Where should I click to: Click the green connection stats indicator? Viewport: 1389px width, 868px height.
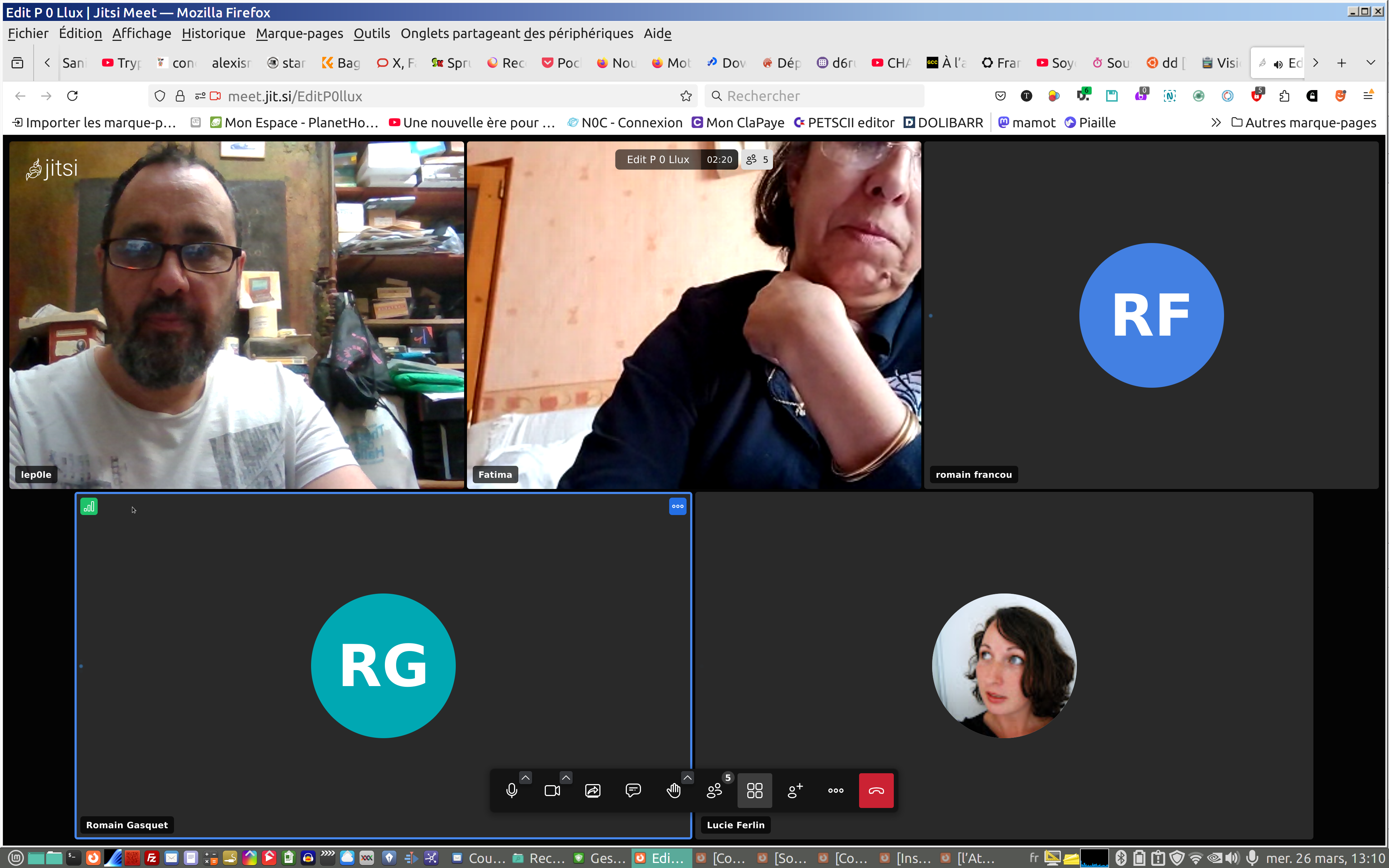[x=89, y=506]
